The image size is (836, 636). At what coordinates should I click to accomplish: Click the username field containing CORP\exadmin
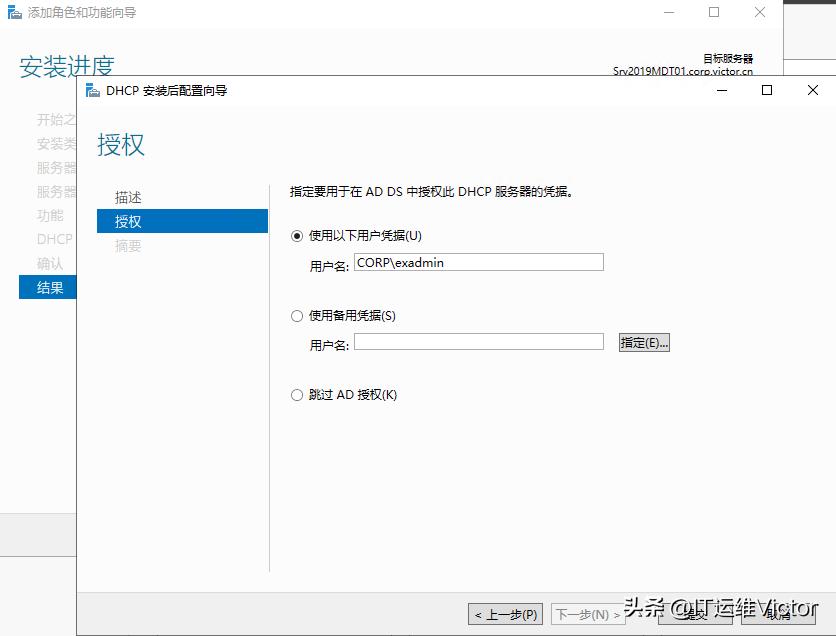[x=479, y=262]
